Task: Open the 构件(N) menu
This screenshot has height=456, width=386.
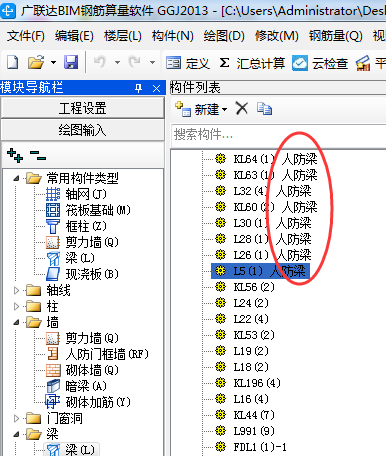Action: coord(173,36)
